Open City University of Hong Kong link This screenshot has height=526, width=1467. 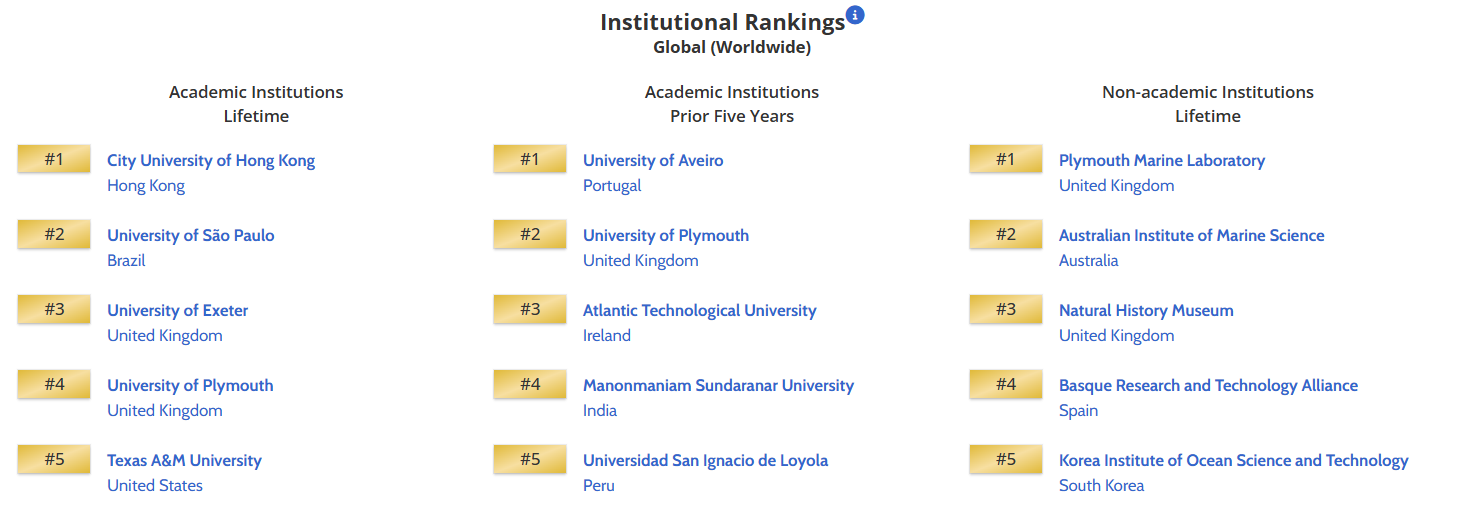tap(211, 160)
